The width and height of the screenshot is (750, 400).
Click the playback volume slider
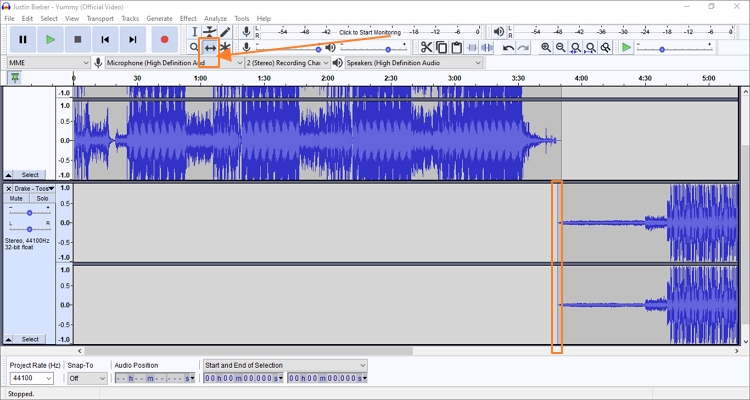point(374,49)
